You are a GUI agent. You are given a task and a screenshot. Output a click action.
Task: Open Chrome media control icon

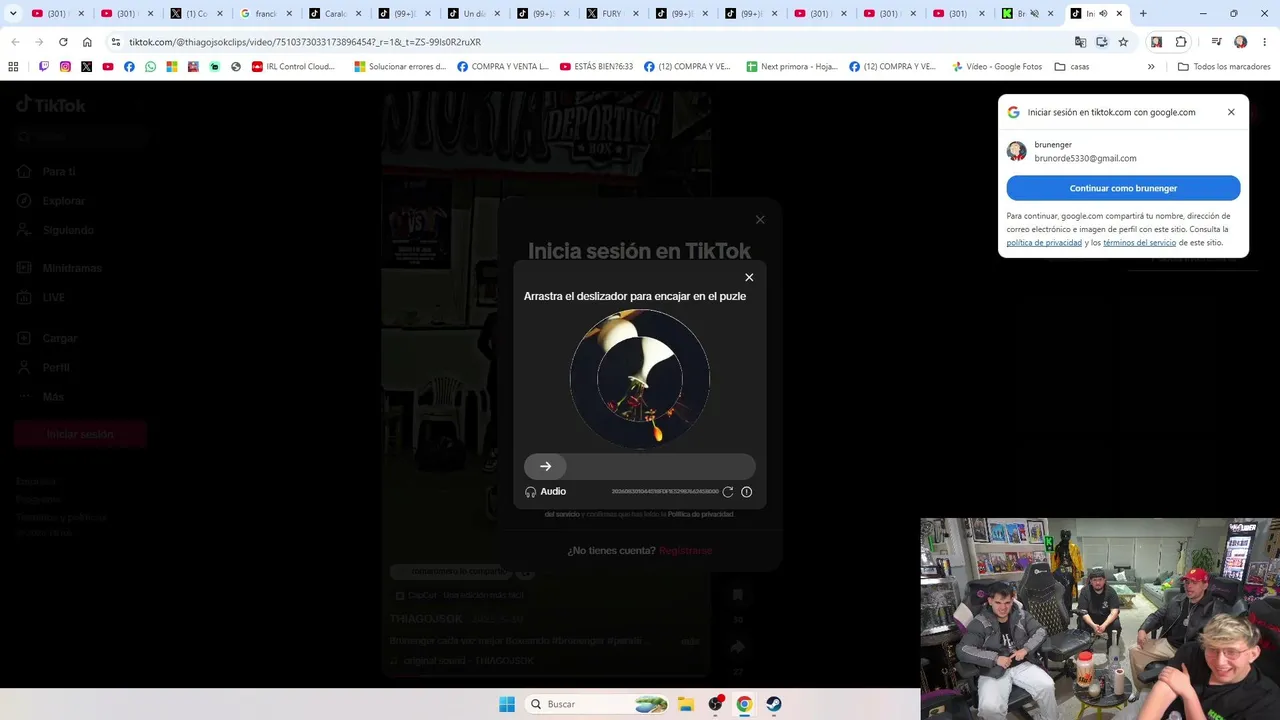1216,42
